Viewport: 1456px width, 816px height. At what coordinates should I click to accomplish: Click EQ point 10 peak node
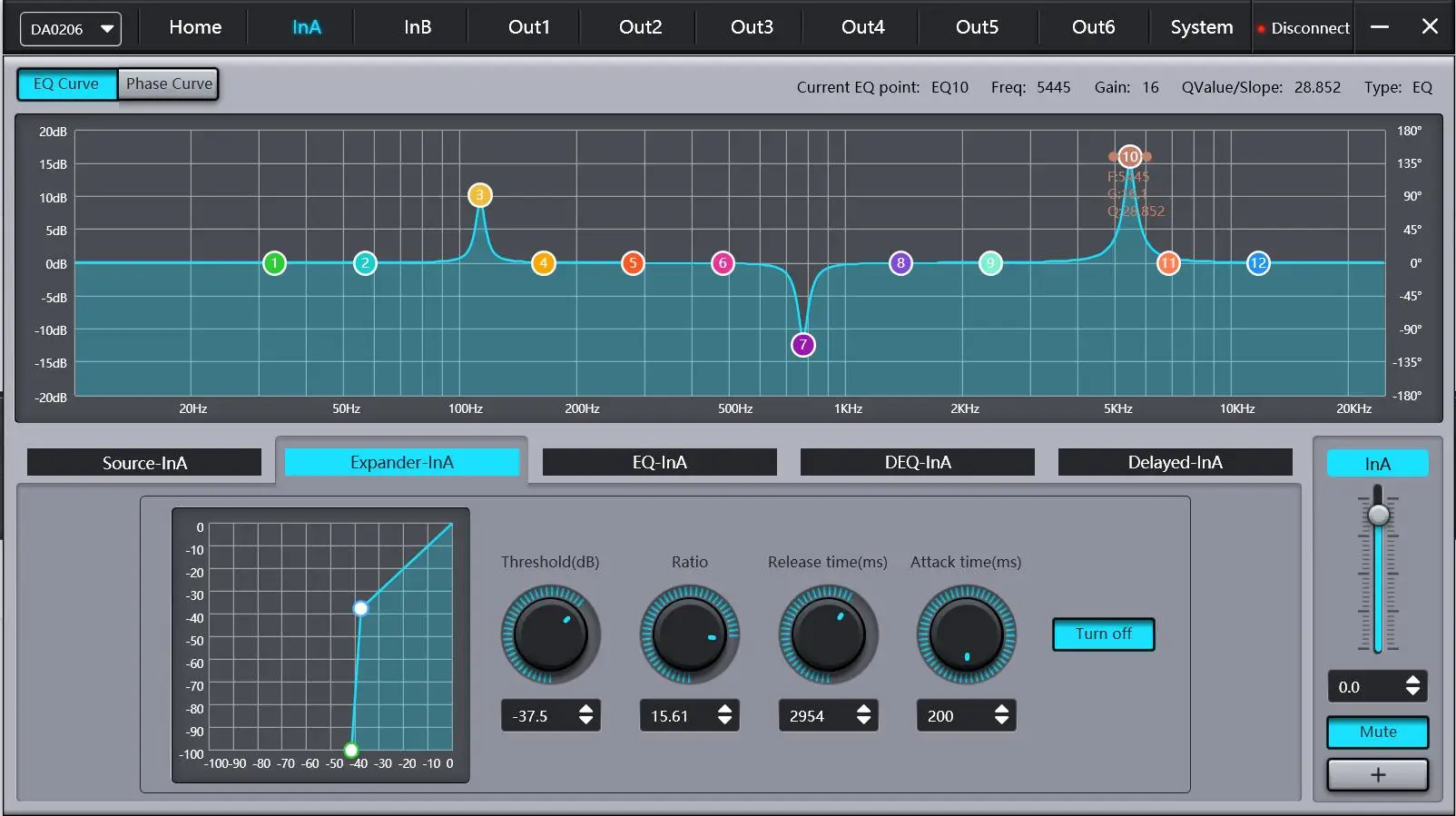[x=1129, y=157]
